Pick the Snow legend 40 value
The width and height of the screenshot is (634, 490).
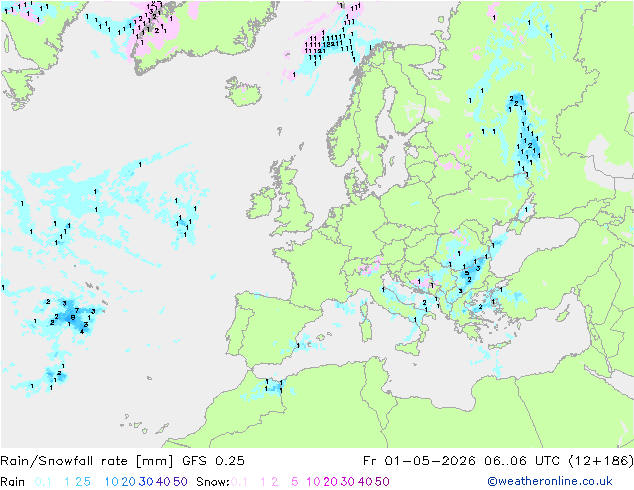[365, 482]
